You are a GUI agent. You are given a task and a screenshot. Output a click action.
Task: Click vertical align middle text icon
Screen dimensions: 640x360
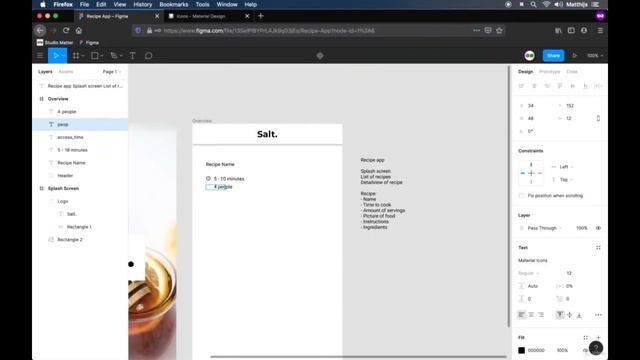click(570, 315)
